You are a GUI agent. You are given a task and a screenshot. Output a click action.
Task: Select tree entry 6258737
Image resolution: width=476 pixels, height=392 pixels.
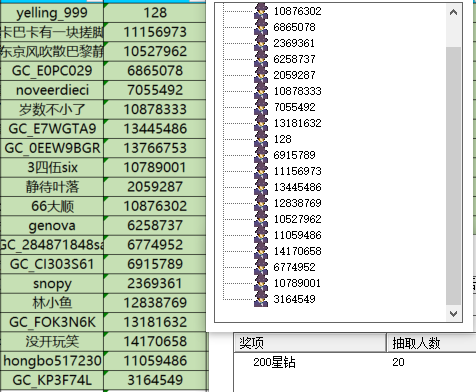click(294, 59)
